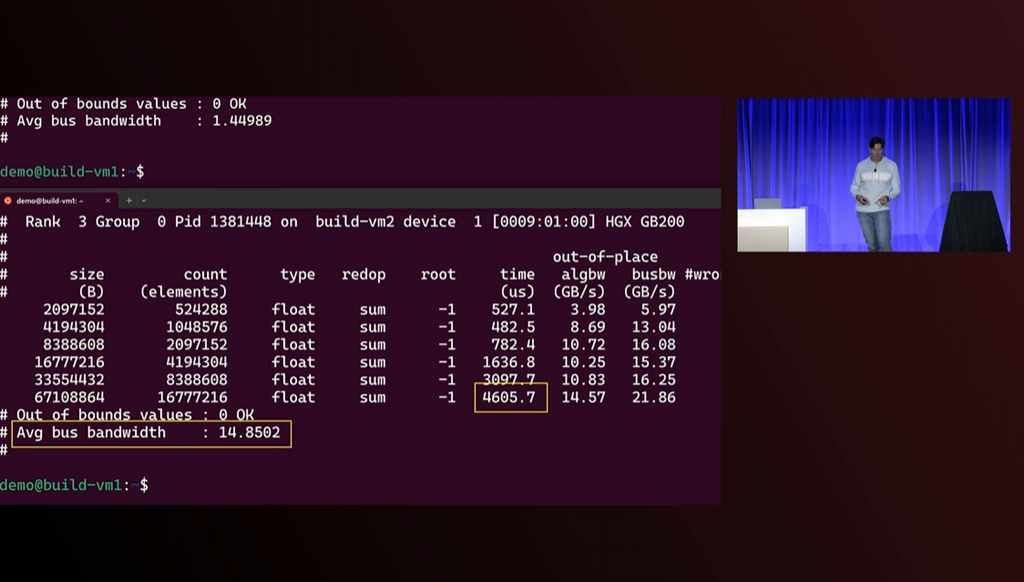Click the algbw value 8.69

point(588,327)
